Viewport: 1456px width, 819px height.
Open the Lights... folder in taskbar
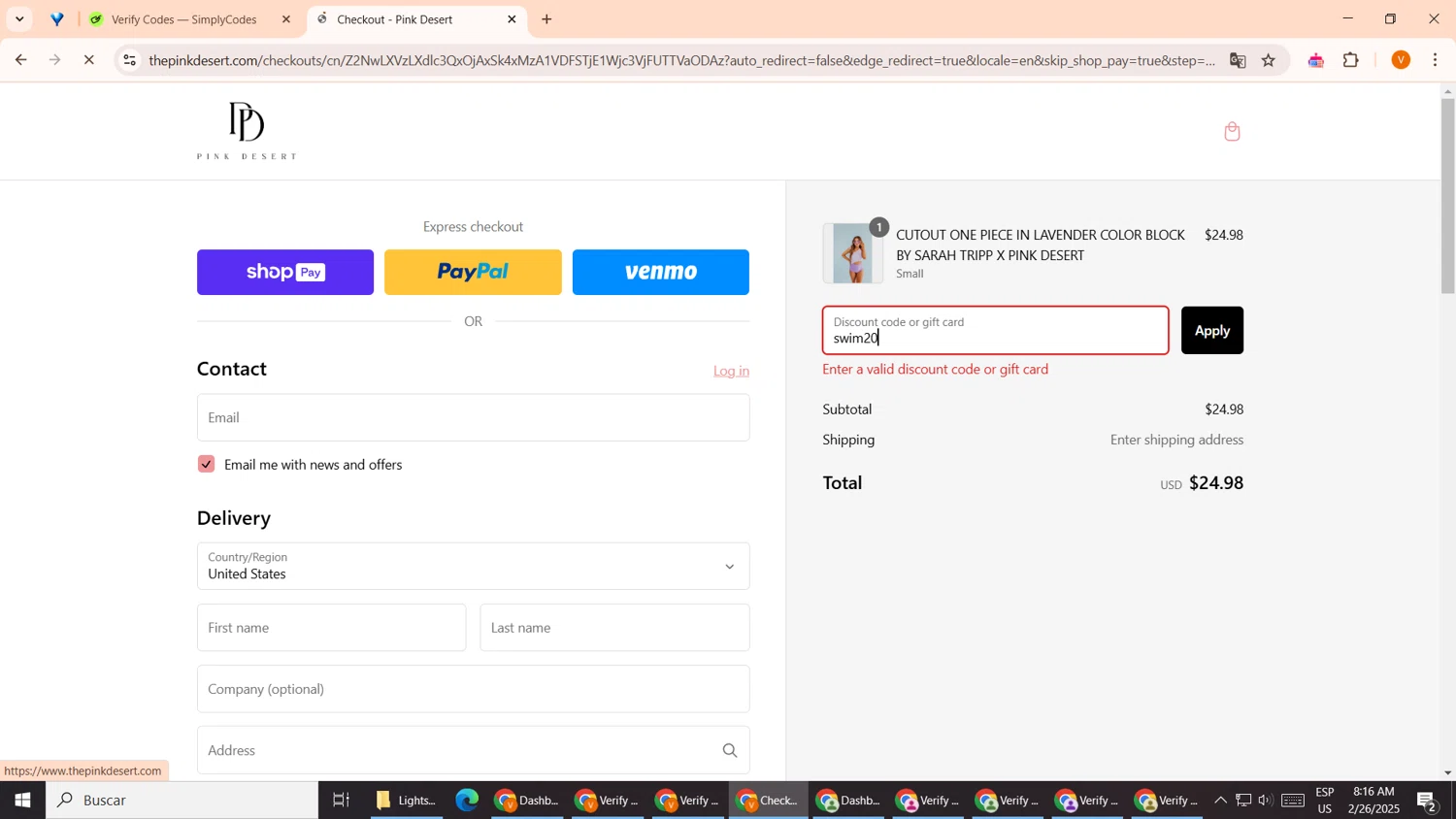point(407,801)
